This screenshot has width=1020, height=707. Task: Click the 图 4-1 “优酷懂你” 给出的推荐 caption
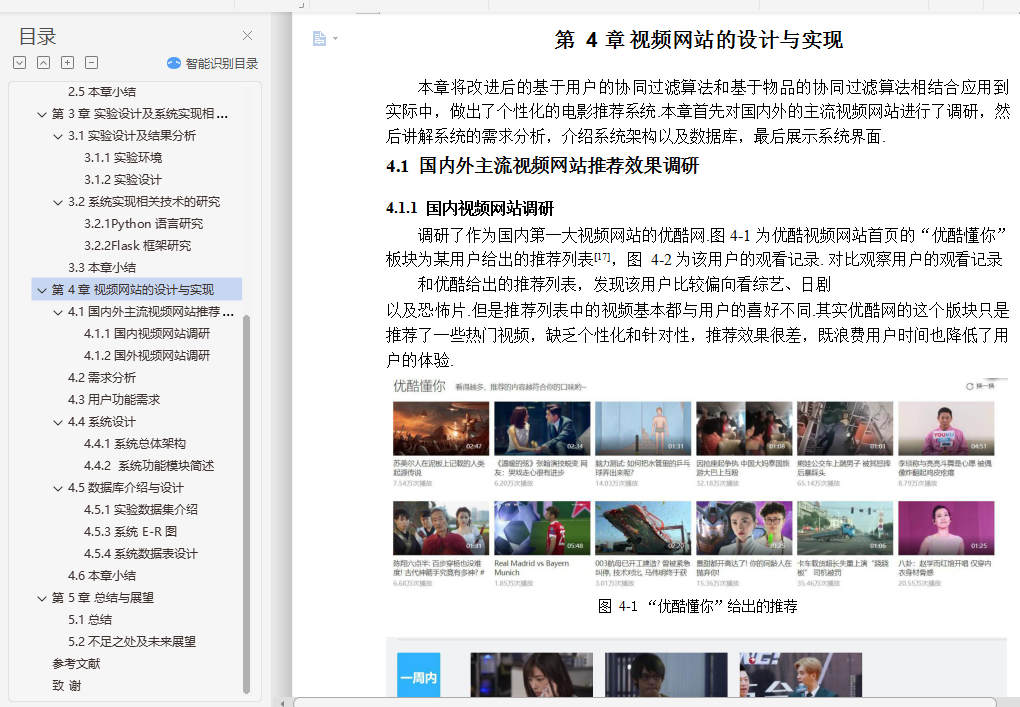pos(697,607)
